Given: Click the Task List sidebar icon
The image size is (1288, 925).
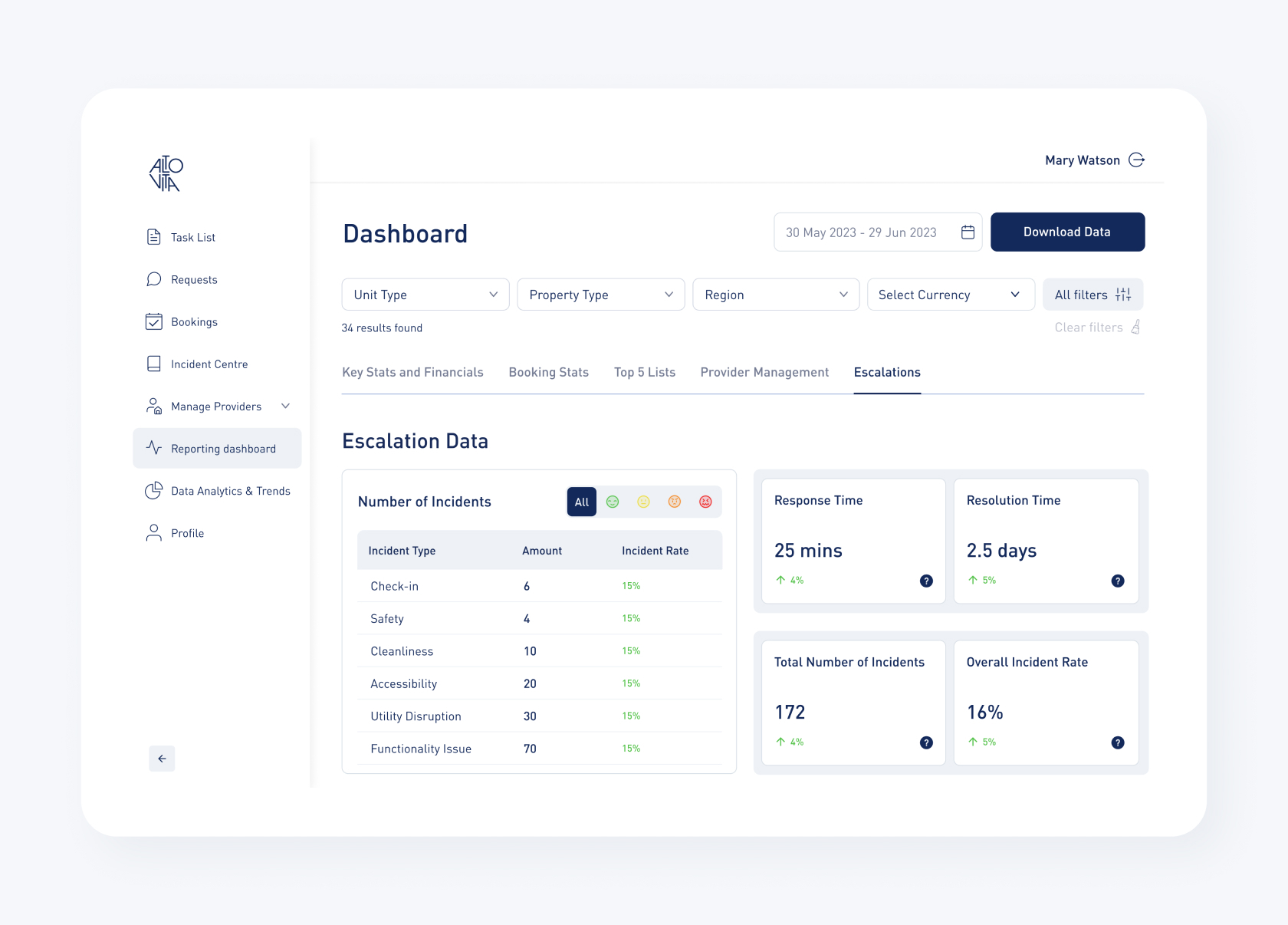Looking at the screenshot, I should point(154,237).
